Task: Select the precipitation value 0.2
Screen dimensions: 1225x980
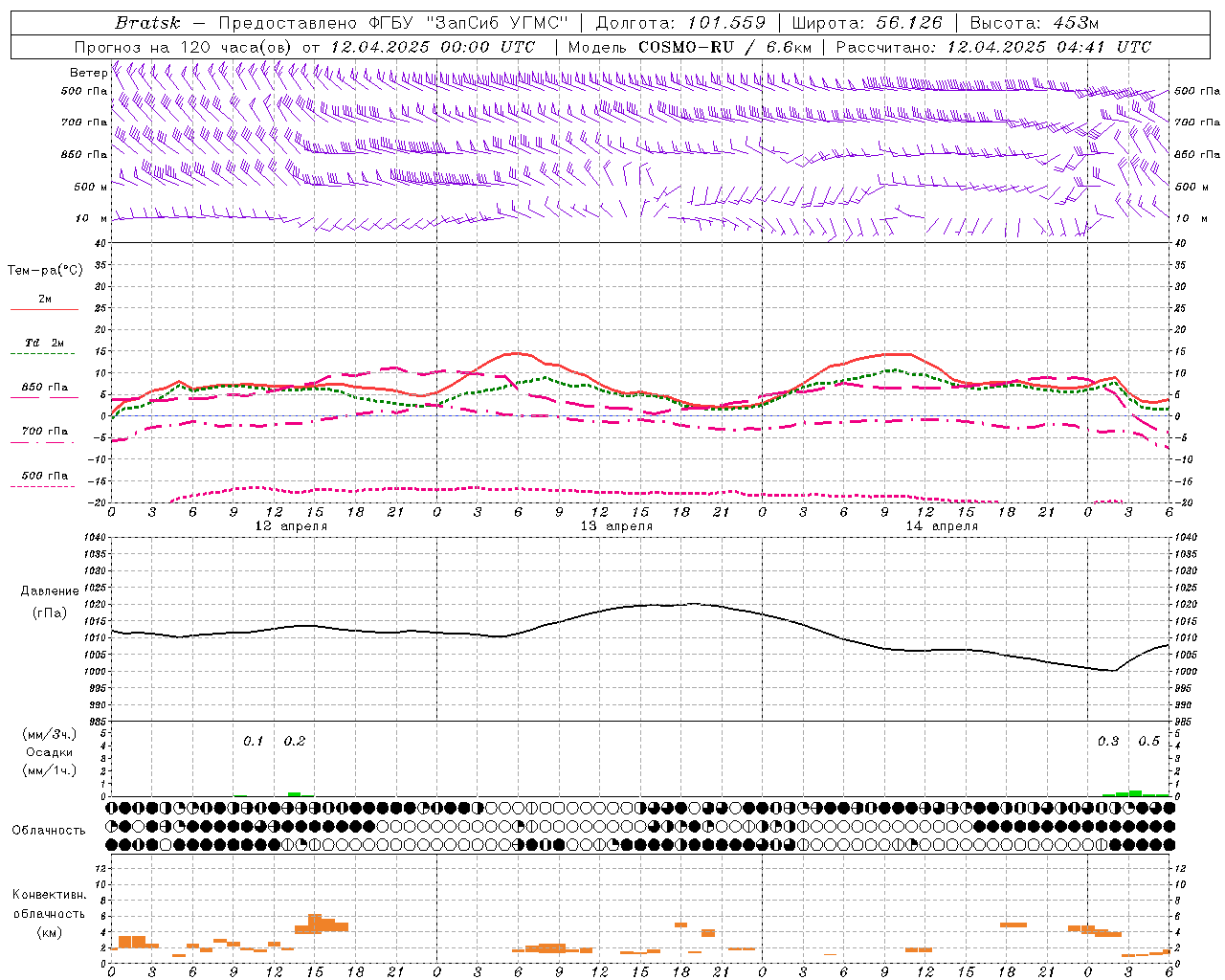Action: pos(295,742)
